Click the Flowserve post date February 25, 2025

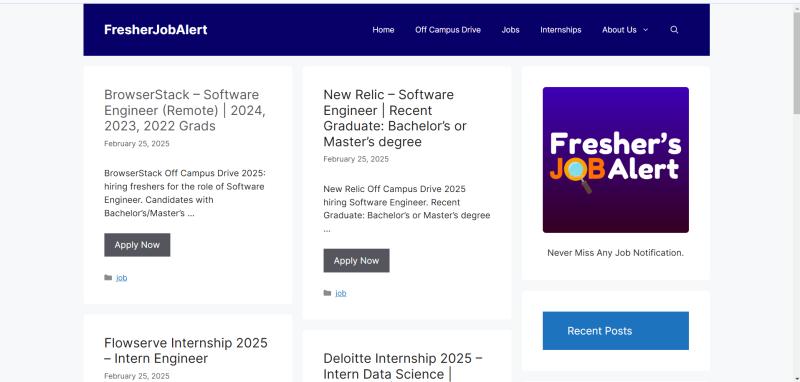click(x=137, y=376)
